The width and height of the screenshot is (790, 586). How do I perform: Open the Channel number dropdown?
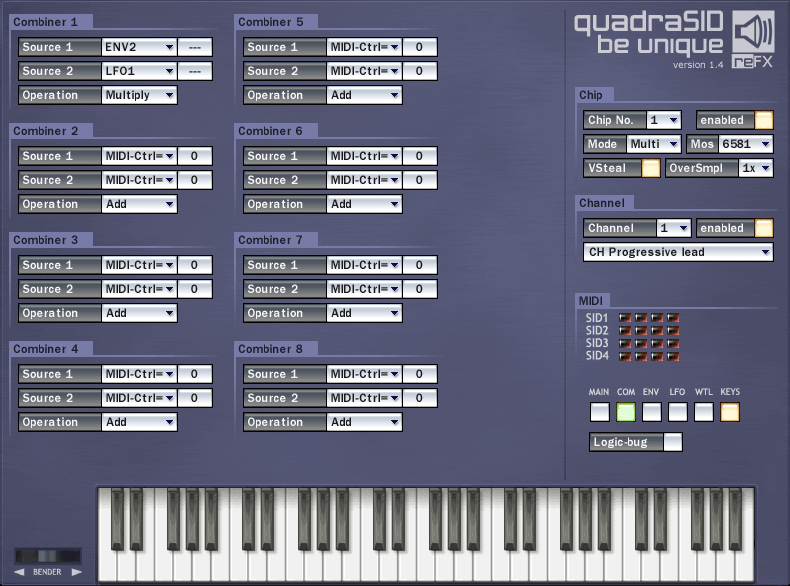click(x=674, y=228)
